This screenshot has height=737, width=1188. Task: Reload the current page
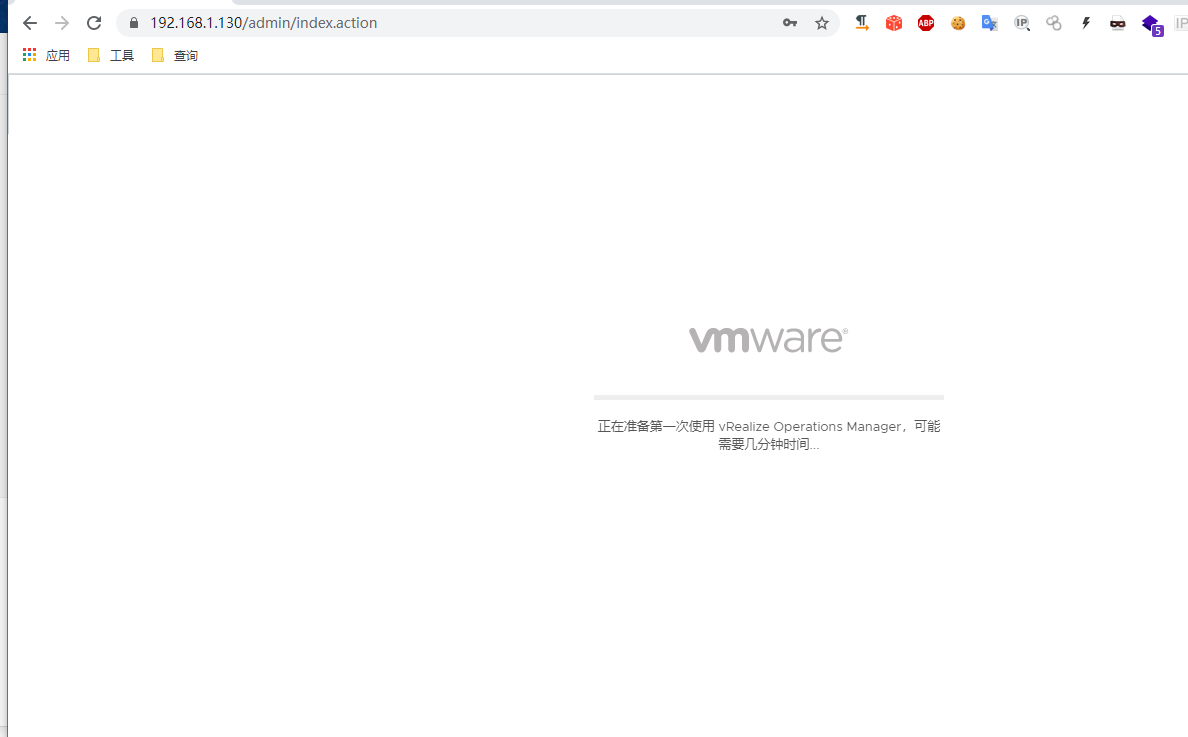click(x=94, y=23)
